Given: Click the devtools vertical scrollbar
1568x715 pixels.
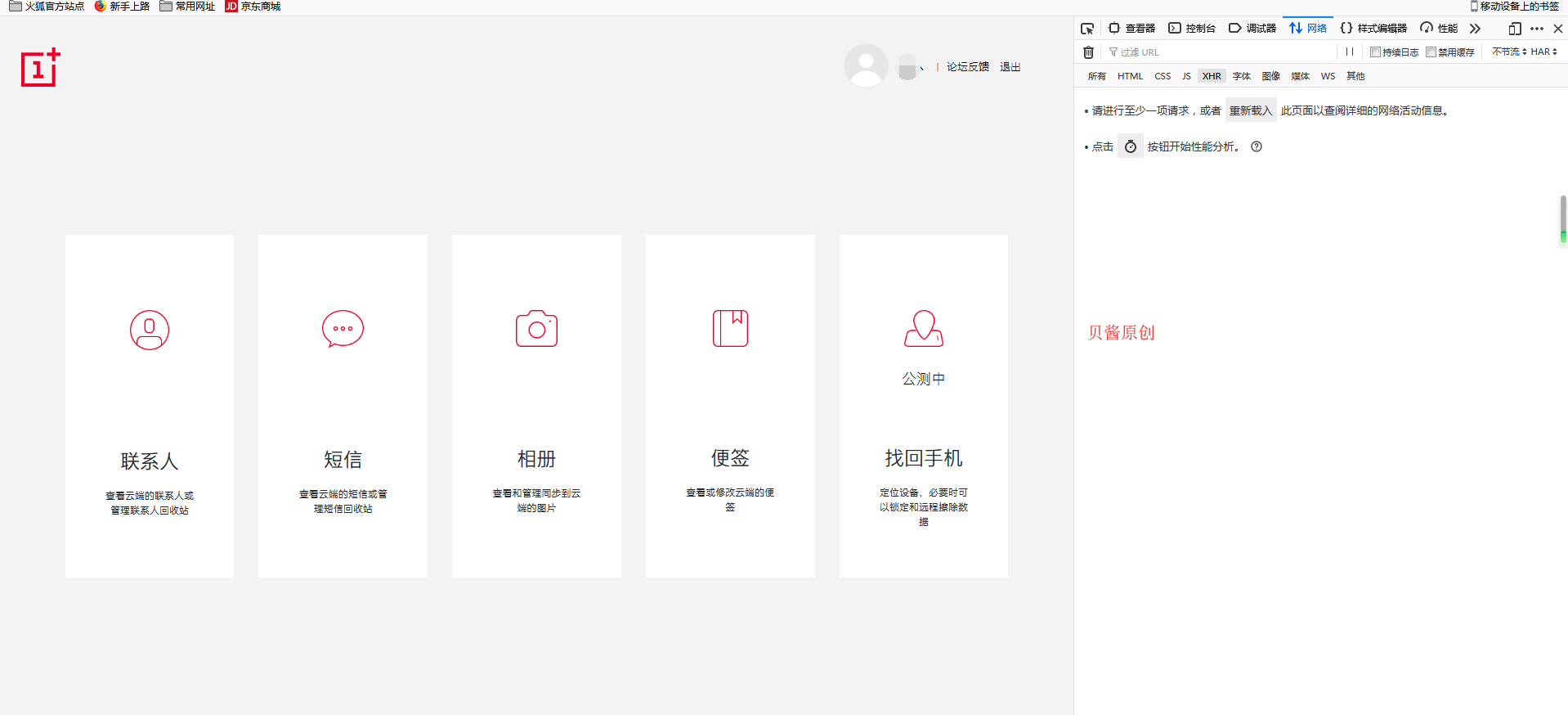Looking at the screenshot, I should coord(1562,219).
